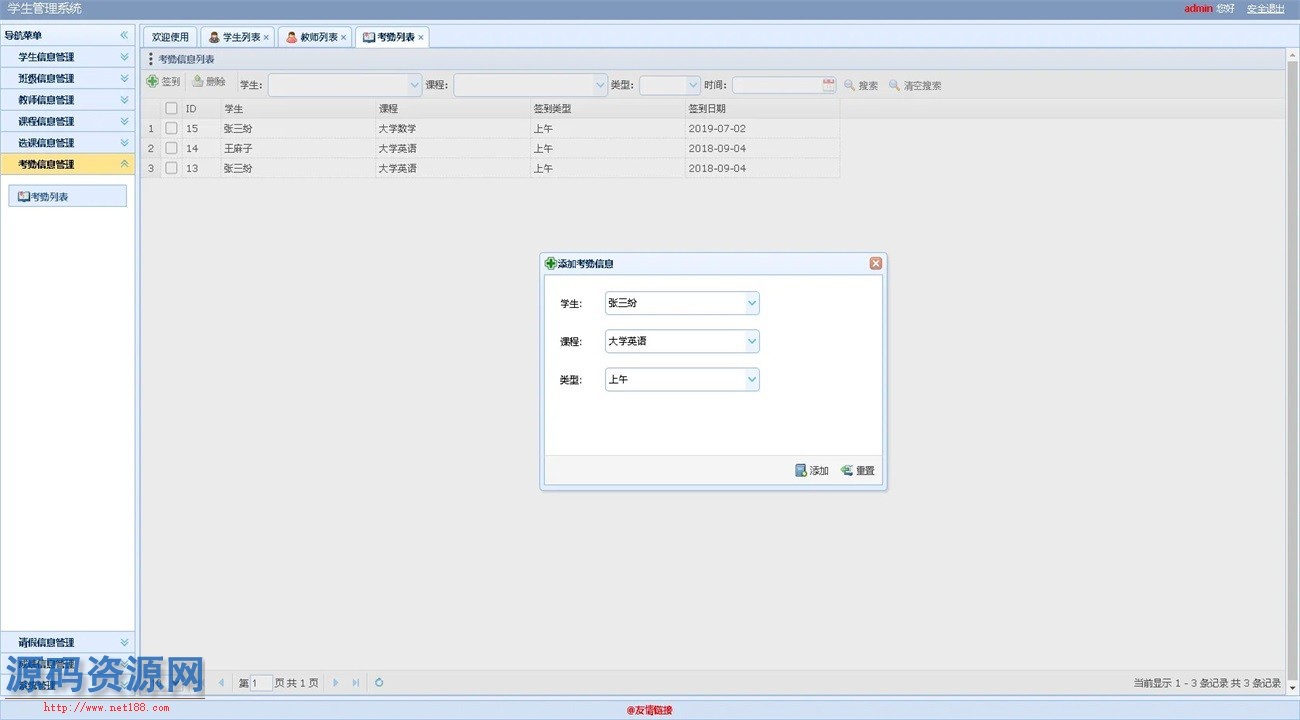Go to the previous page in pagination
The width and height of the screenshot is (1300, 720).
click(x=222, y=683)
